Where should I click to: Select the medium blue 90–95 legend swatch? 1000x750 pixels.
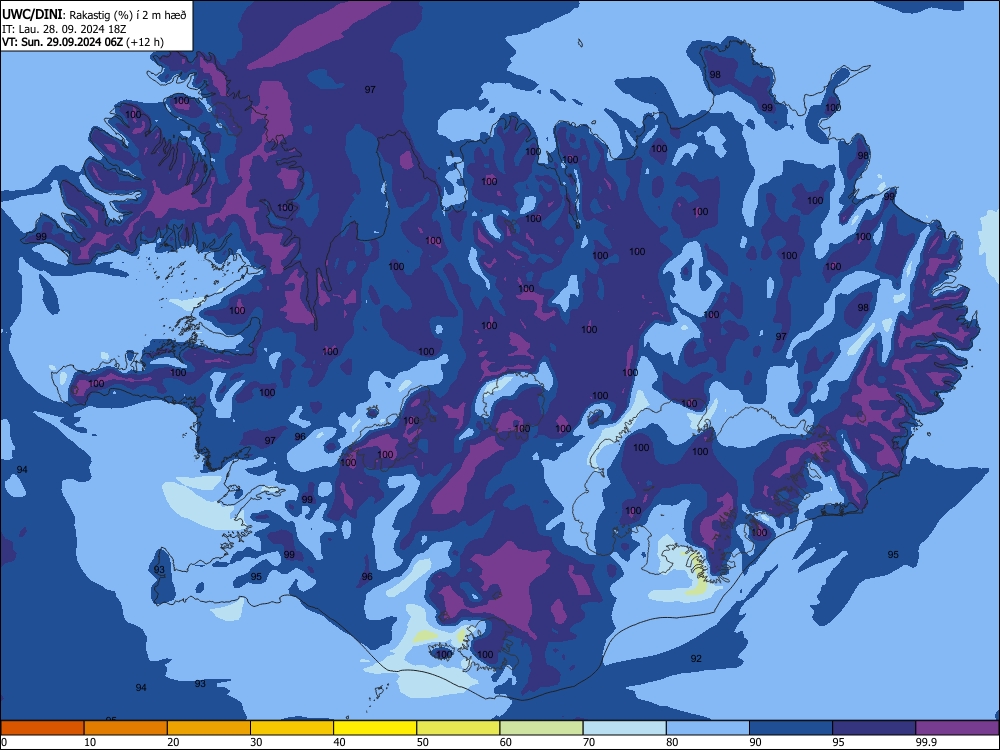coord(791,728)
